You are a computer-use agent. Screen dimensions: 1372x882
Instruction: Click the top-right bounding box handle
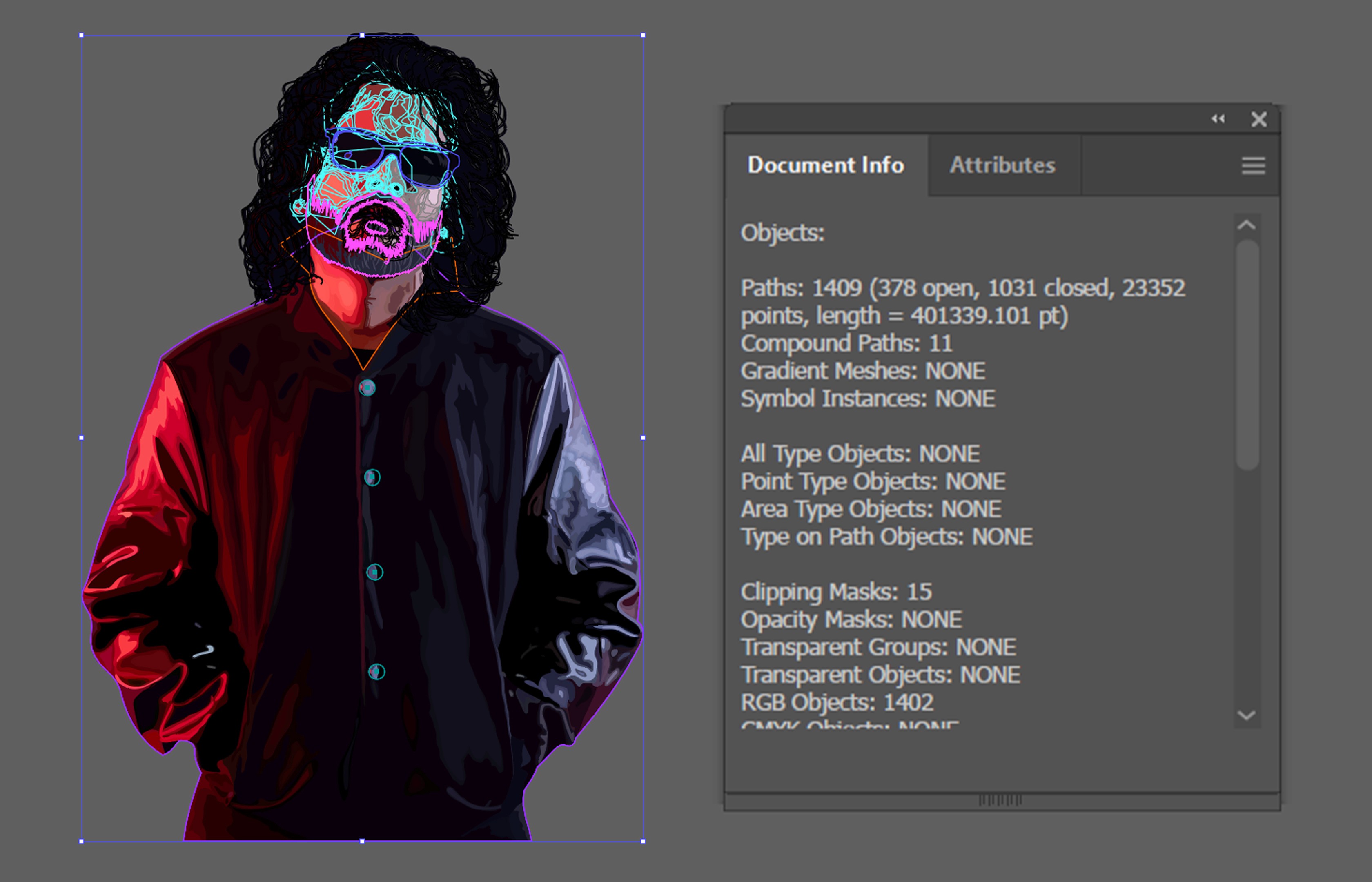[643, 36]
